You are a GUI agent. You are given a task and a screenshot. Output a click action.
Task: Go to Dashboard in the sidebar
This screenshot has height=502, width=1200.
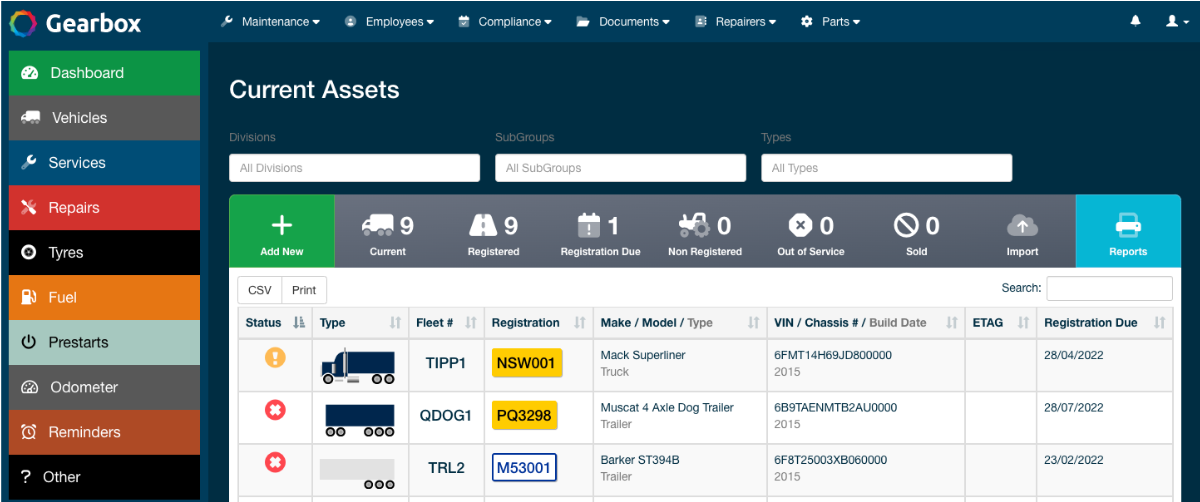click(x=104, y=73)
